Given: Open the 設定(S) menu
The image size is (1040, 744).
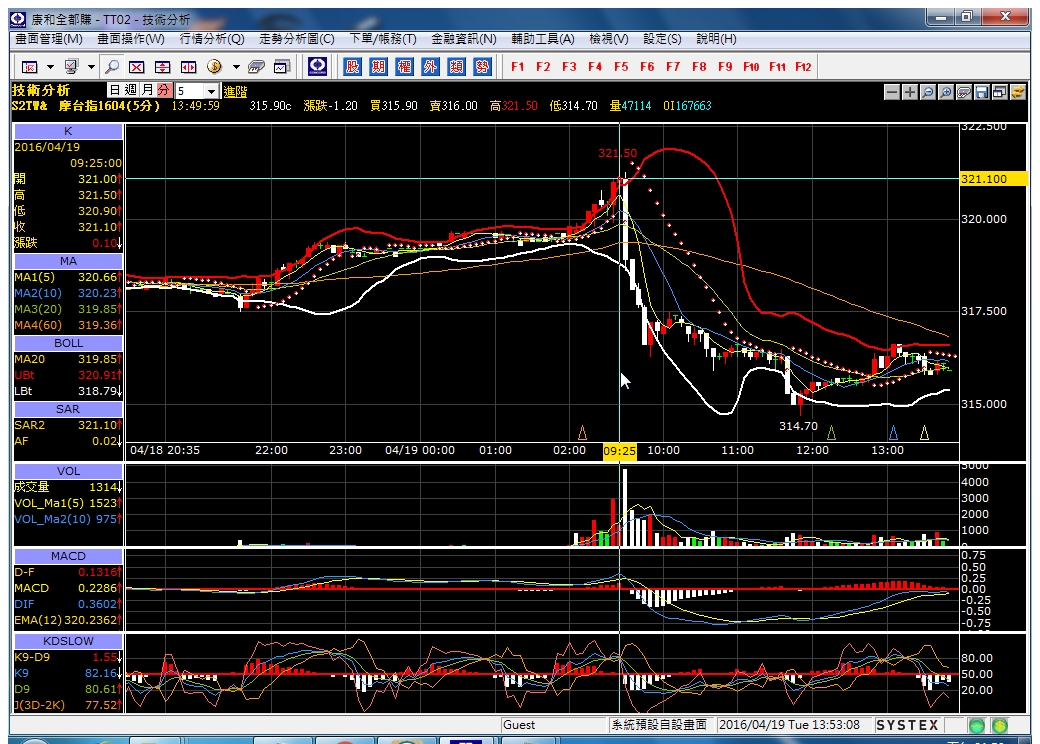Looking at the screenshot, I should [x=662, y=39].
